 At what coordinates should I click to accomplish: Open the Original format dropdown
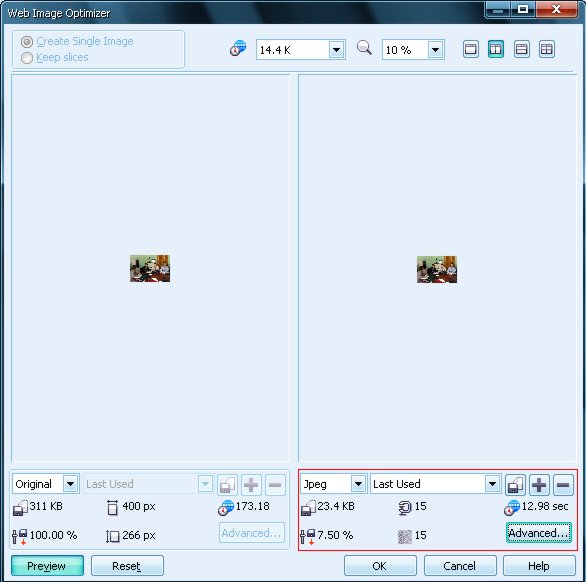click(70, 484)
